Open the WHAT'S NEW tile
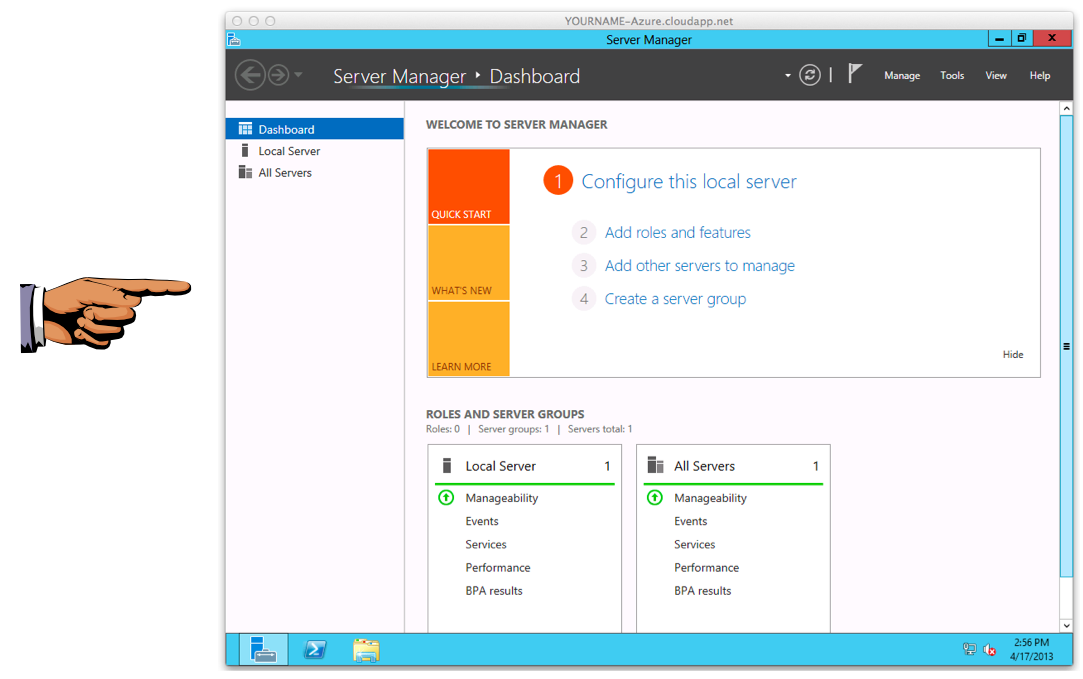 point(468,262)
